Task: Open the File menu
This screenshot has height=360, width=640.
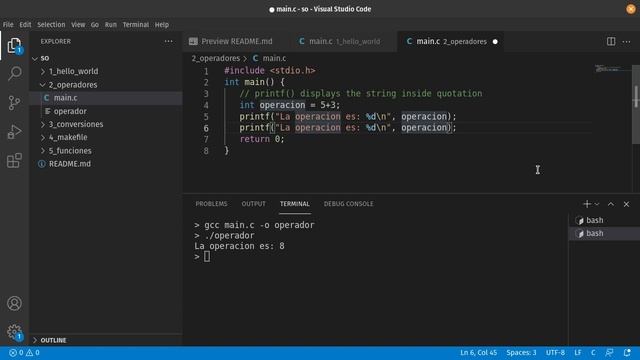Action: coord(8,24)
